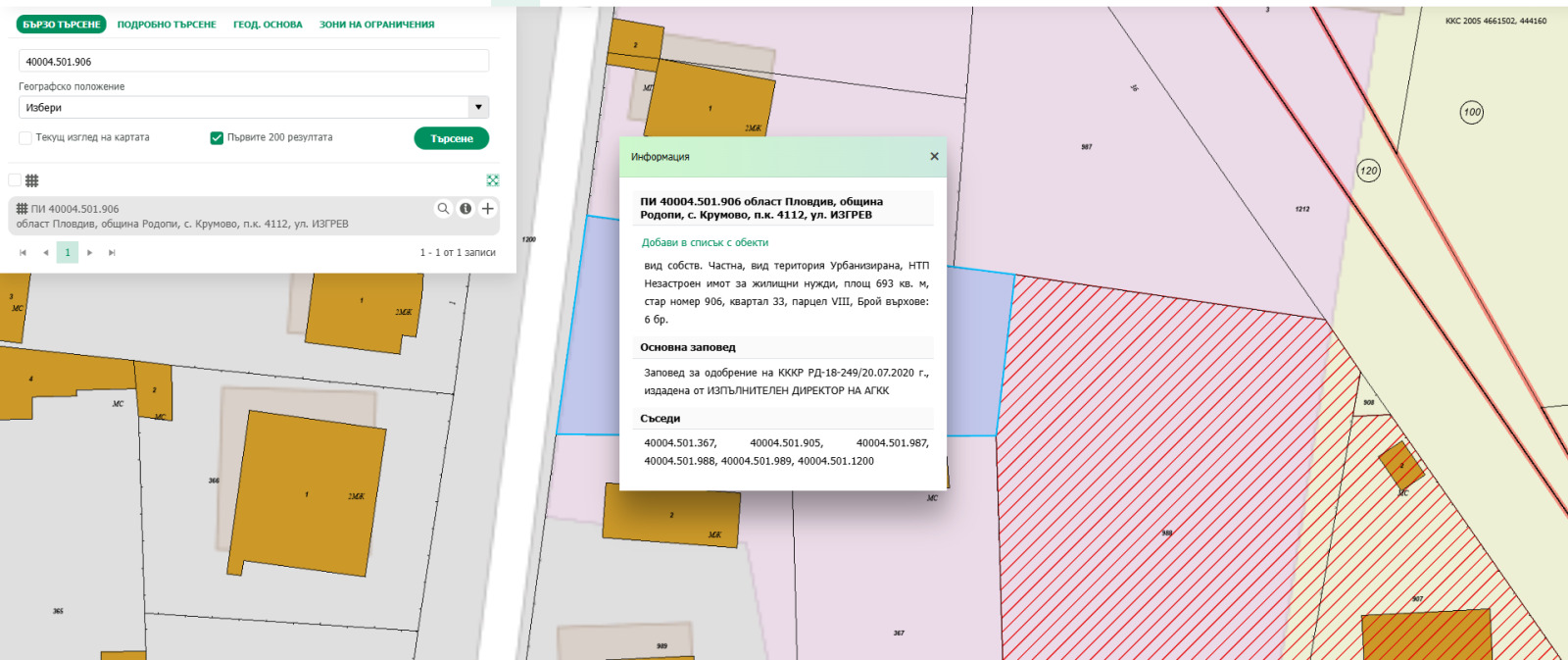Select page 1 in the pagination
The width and height of the screenshot is (1568, 660).
(x=68, y=253)
